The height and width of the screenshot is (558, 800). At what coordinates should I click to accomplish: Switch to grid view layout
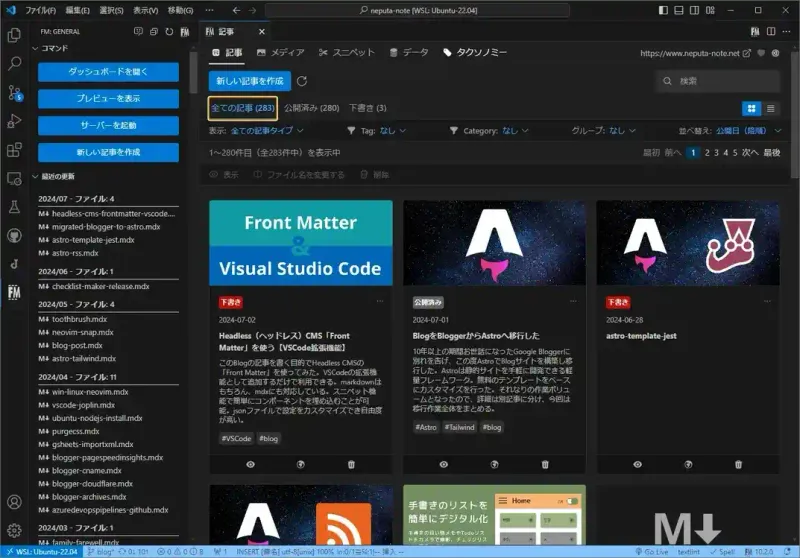click(751, 108)
